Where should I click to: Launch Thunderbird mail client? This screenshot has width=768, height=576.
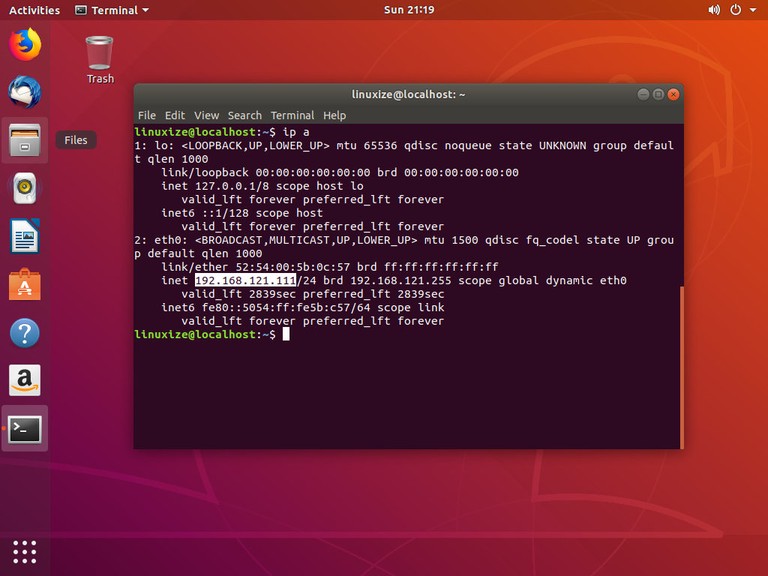[25, 92]
